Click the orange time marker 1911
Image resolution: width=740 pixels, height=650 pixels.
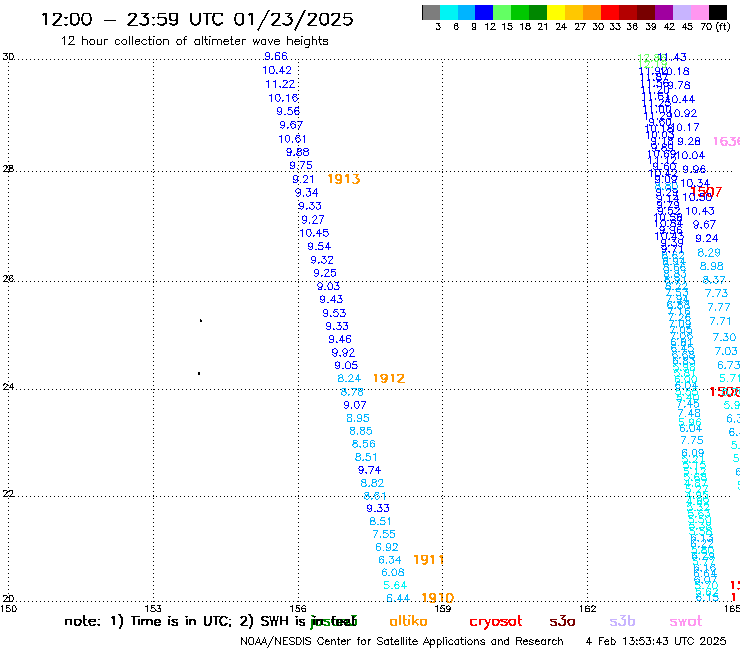coord(429,560)
